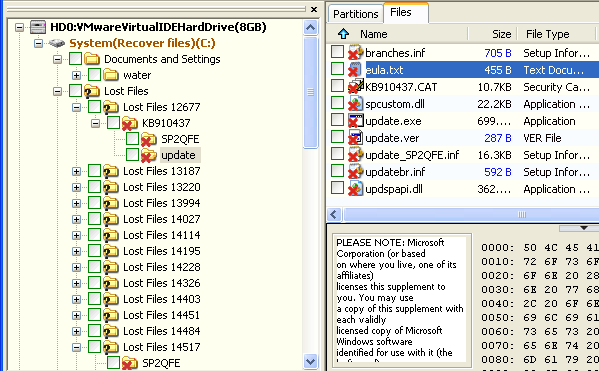Click tree pane scrollbar down arrow
599x371 pixels.
pyautogui.click(x=311, y=361)
